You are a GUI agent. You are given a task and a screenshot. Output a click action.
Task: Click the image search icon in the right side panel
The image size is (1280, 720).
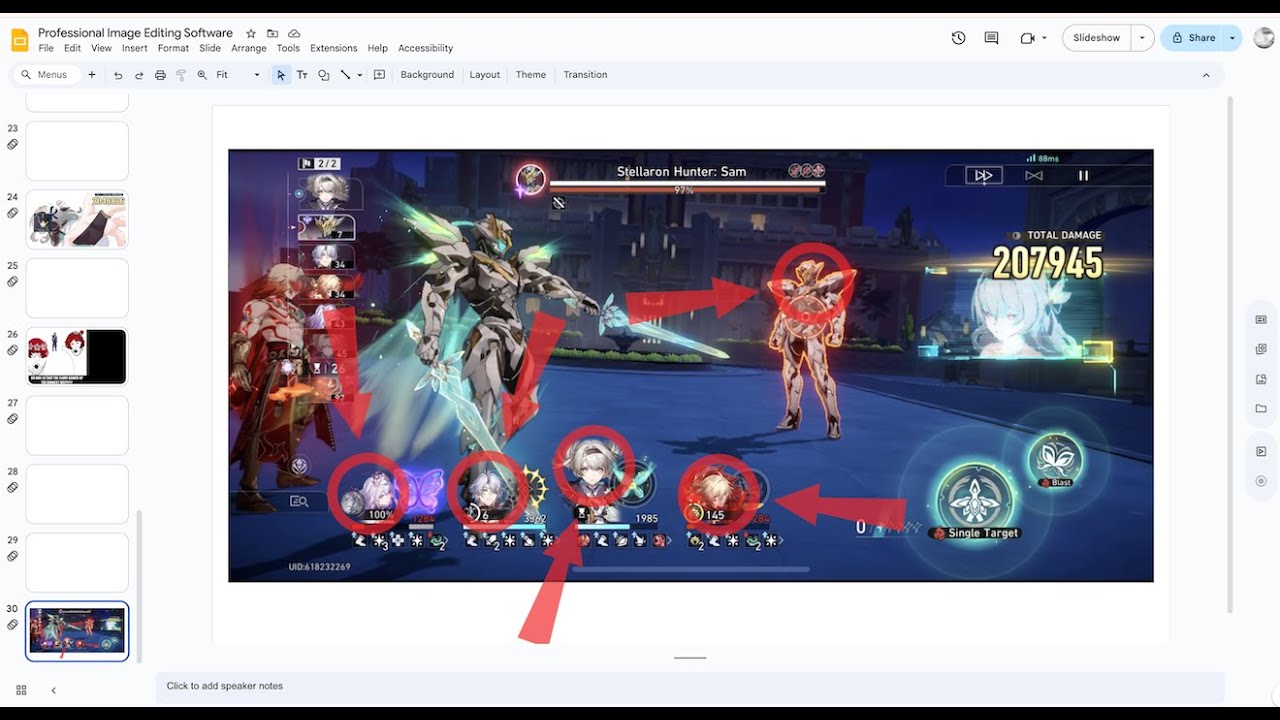tap(1261, 379)
